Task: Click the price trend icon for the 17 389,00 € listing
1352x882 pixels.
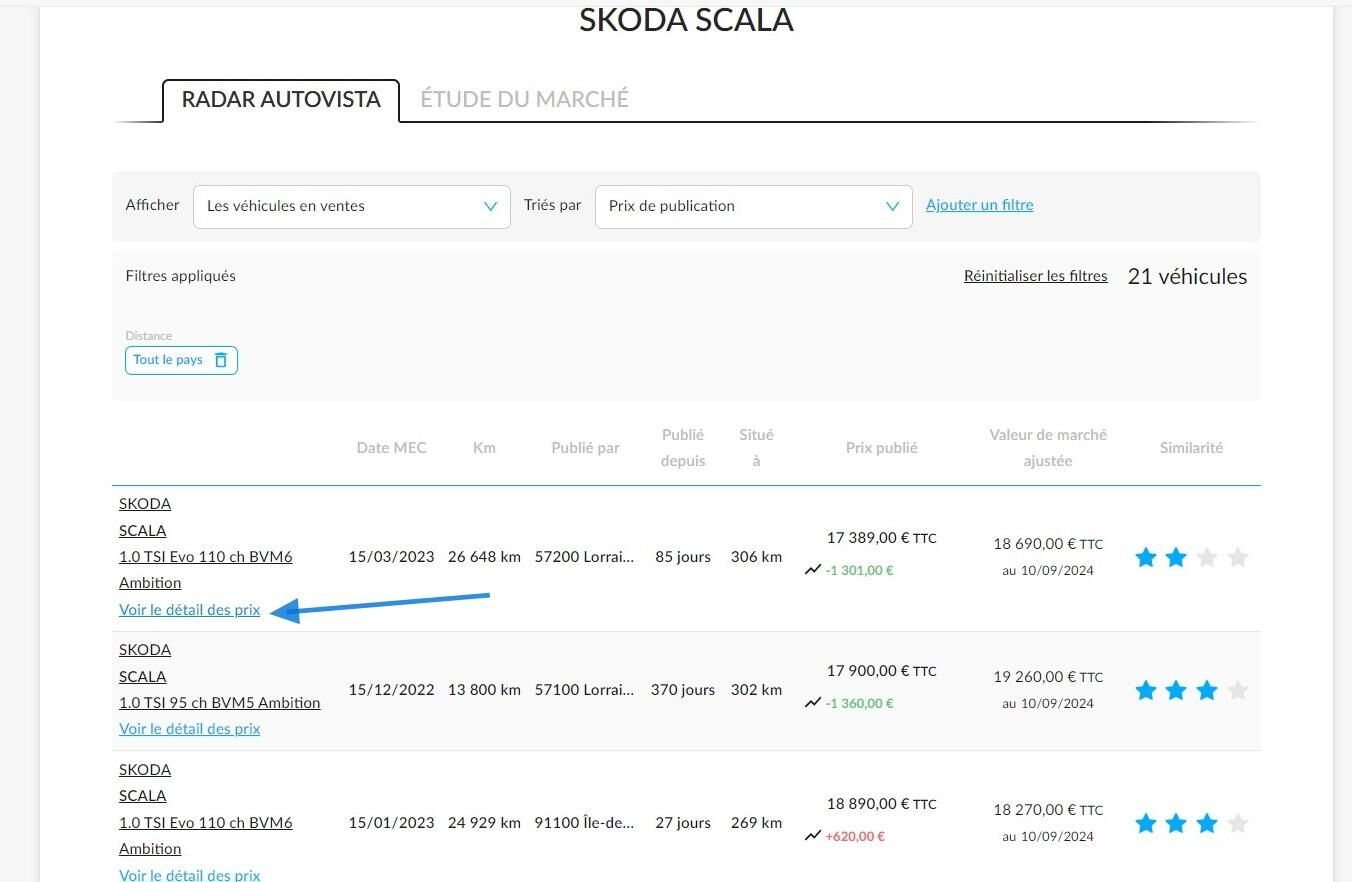Action: click(812, 571)
